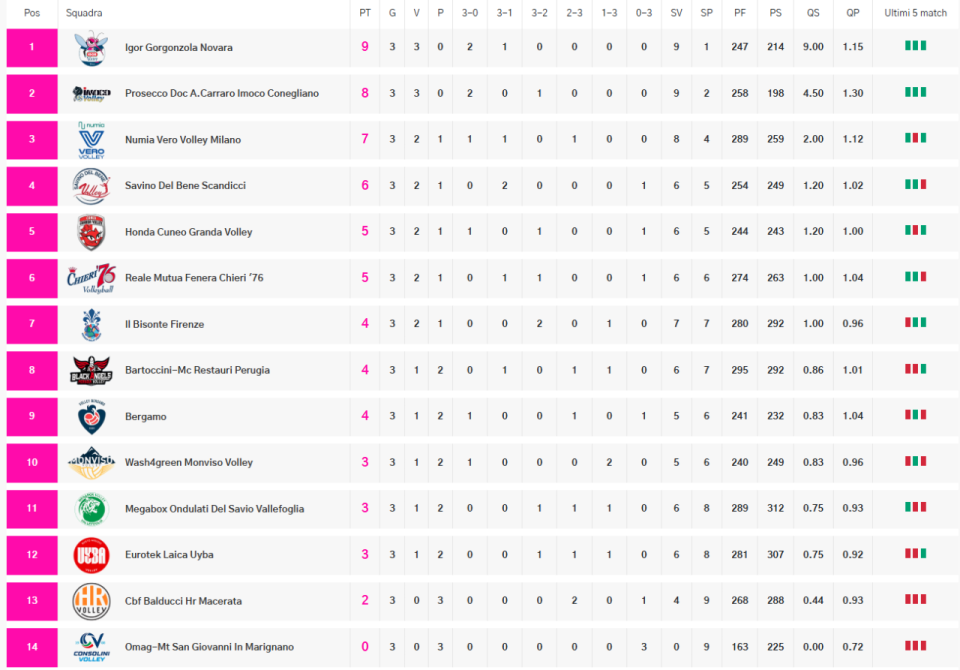Sort the table by PT column header
The image size is (960, 670).
tap(365, 13)
